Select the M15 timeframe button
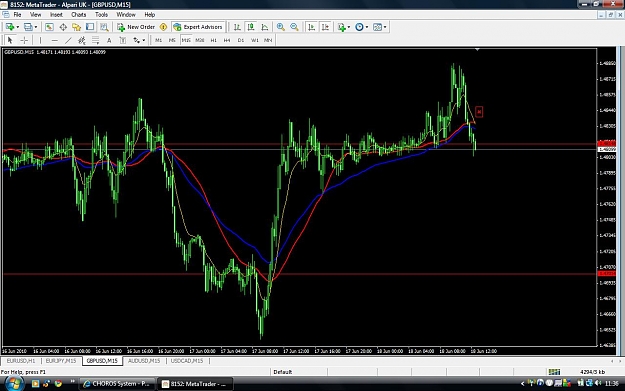 coord(186,40)
